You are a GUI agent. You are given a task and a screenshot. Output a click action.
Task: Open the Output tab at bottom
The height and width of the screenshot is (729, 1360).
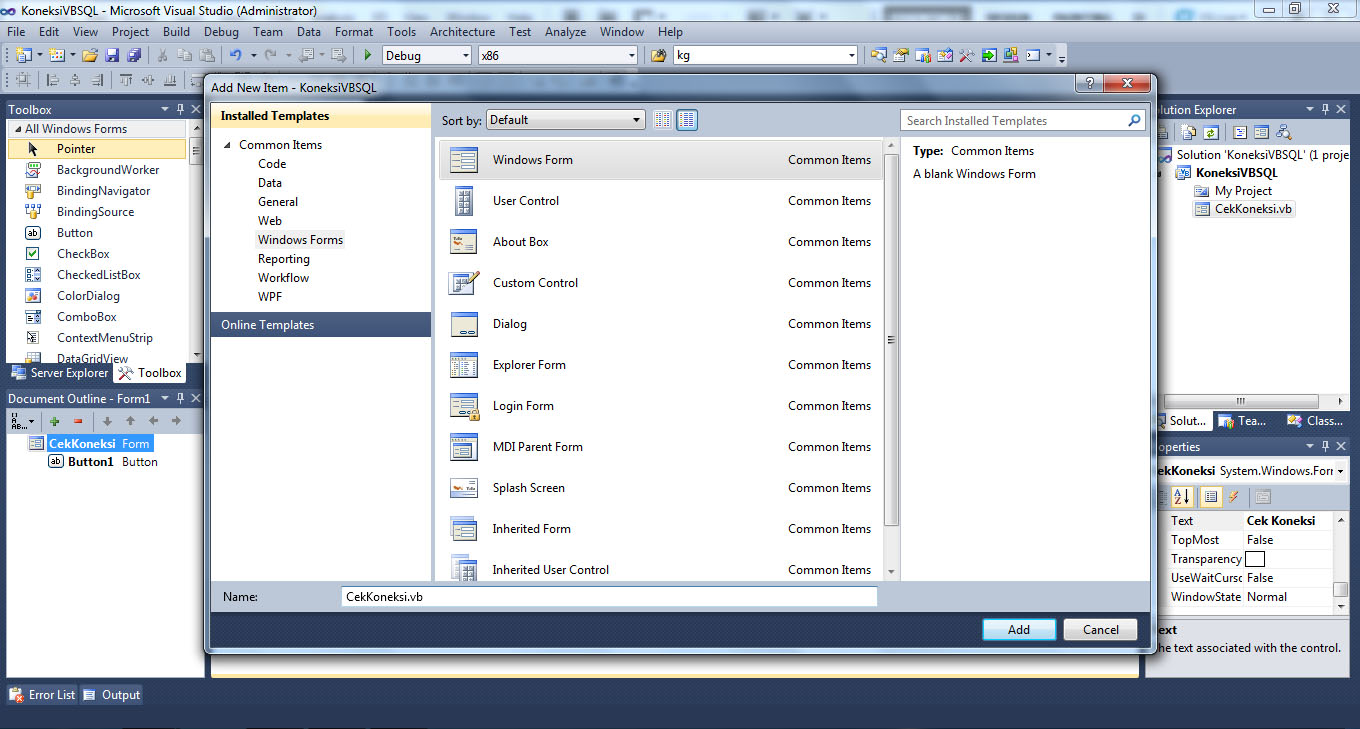coord(112,695)
